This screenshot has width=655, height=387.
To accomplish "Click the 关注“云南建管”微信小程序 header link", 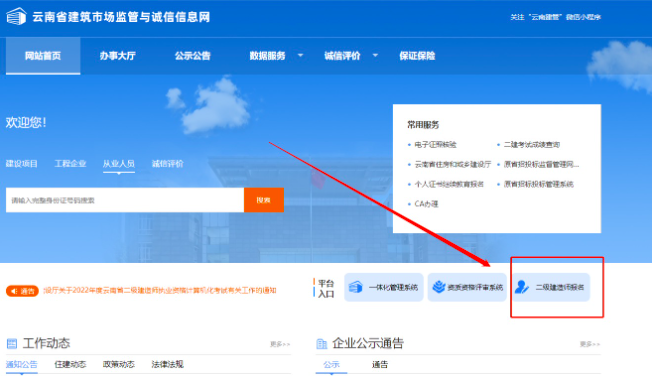I will click(556, 17).
